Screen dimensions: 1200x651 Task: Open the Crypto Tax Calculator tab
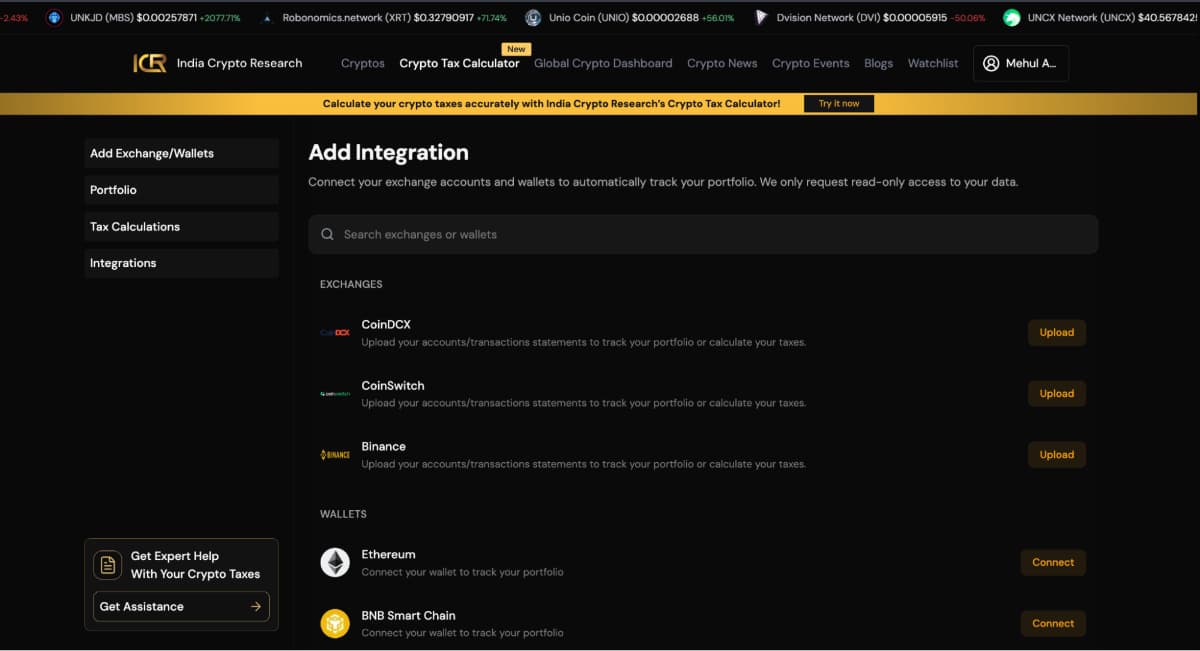459,63
